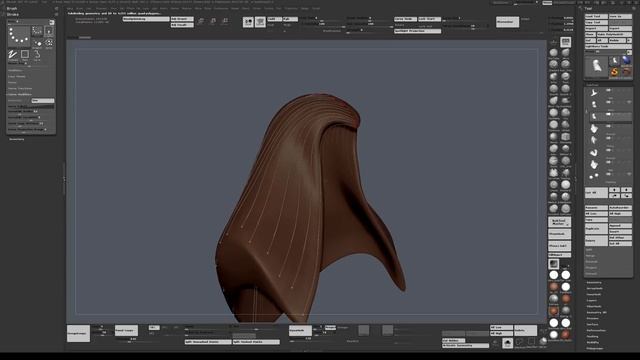Click the highlighted white icon button in the bottom shelf
Viewport: 640px width, 360px height.
[507, 343]
